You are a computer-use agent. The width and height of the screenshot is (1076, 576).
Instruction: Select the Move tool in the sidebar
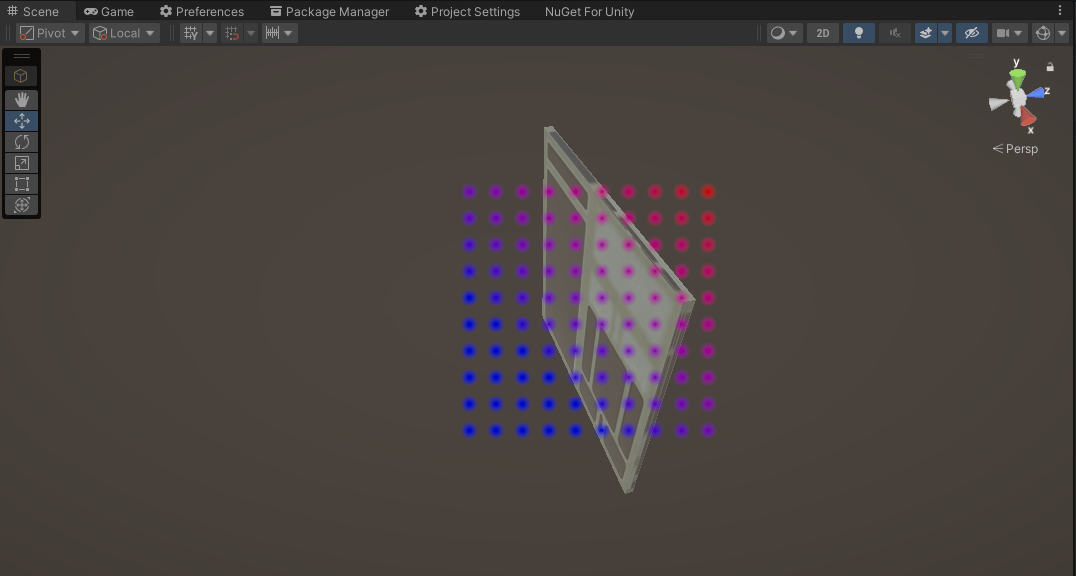(x=21, y=120)
